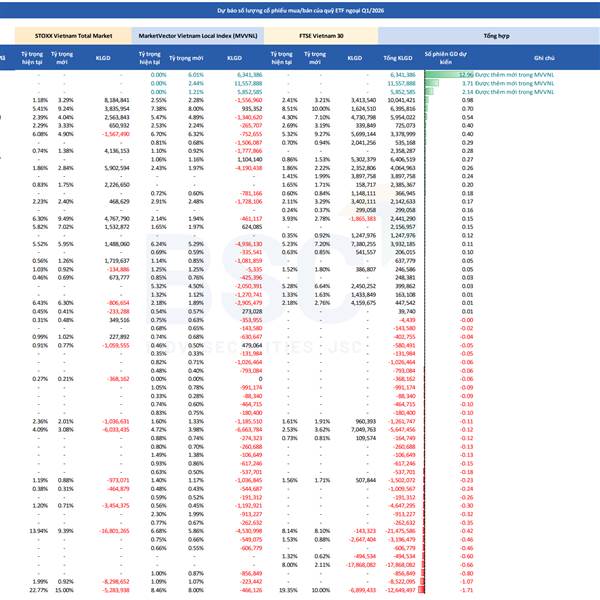Click the red value -1,556,960
This screenshot has width=600, height=600.
[x=248, y=100]
